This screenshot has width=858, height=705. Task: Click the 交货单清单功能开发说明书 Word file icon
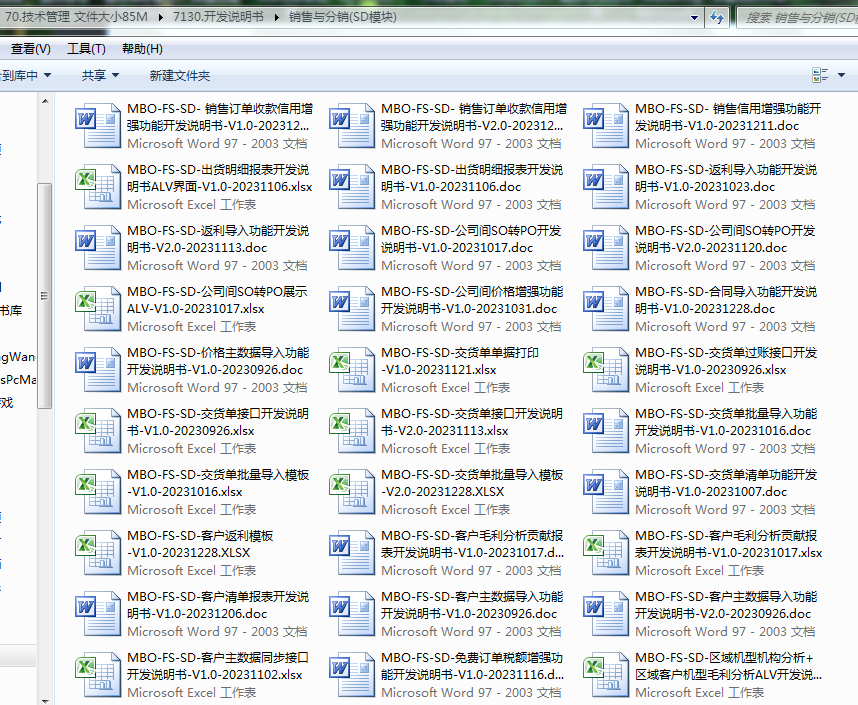604,492
